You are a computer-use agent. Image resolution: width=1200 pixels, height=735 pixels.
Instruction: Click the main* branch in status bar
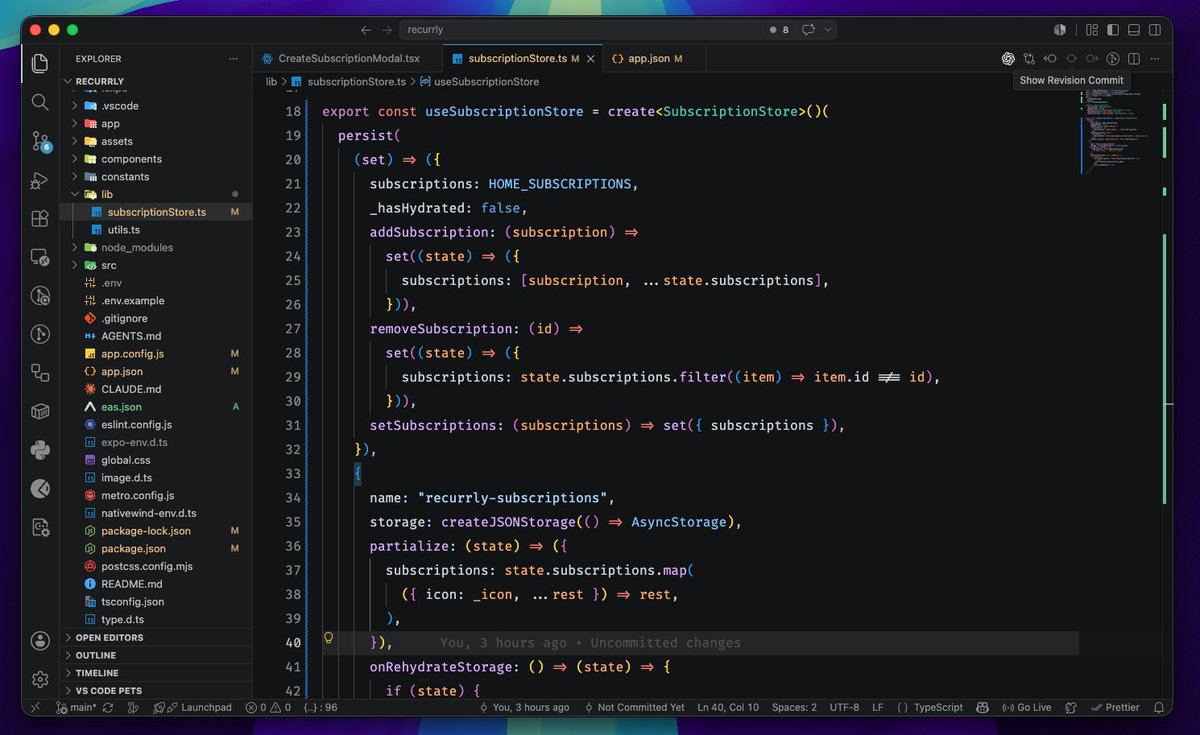click(x=77, y=707)
